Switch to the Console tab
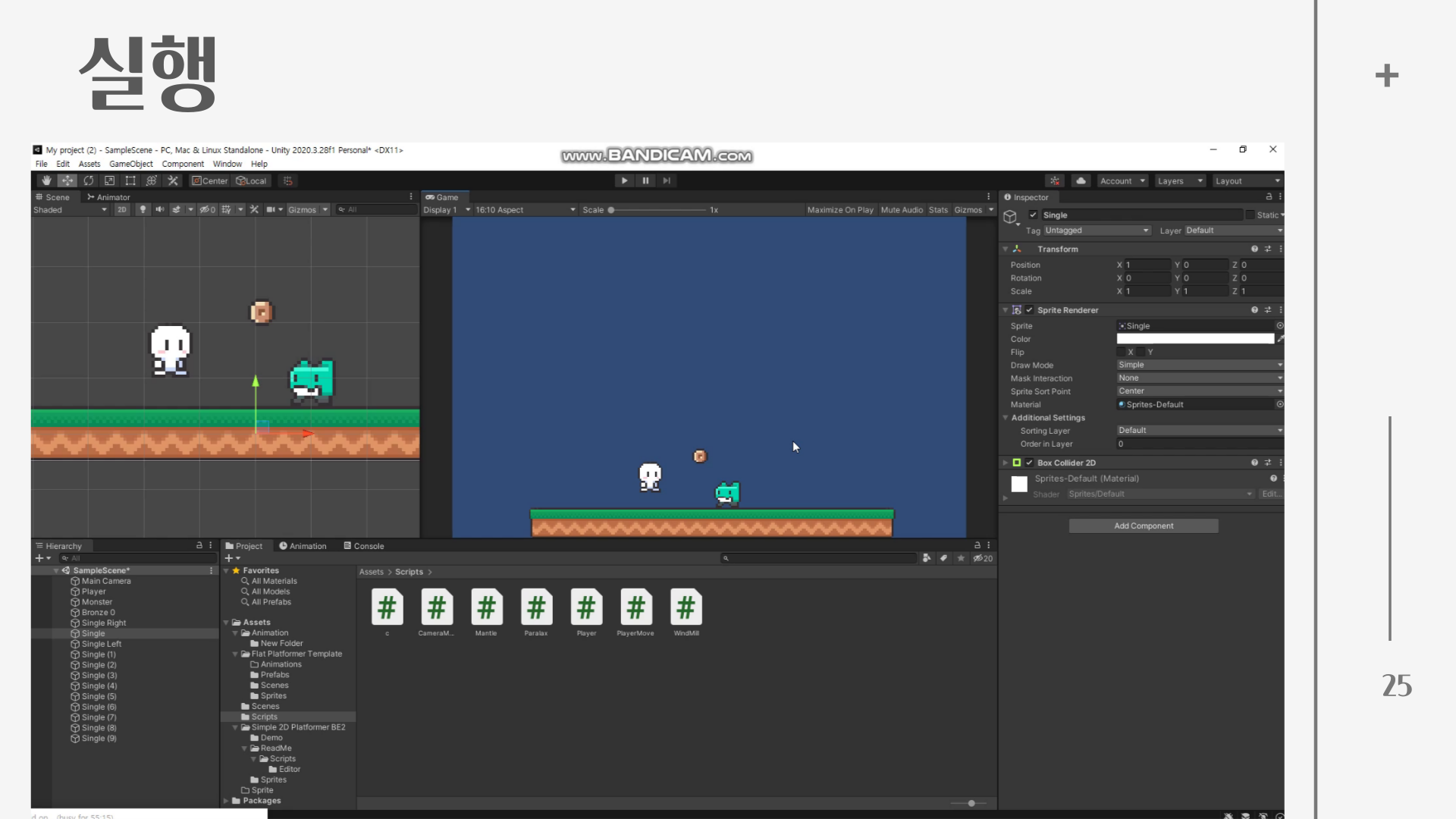Screen dimensions: 1456x819 [364, 546]
